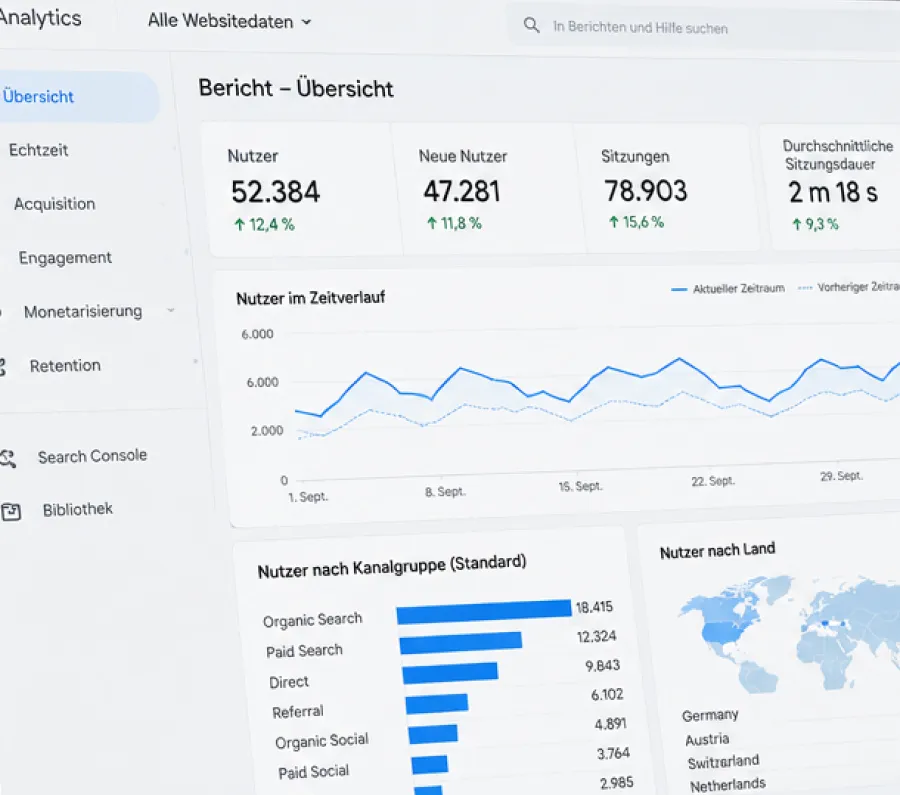900x795 pixels.
Task: Select Monetarisierung in the sidebar
Action: 83,312
